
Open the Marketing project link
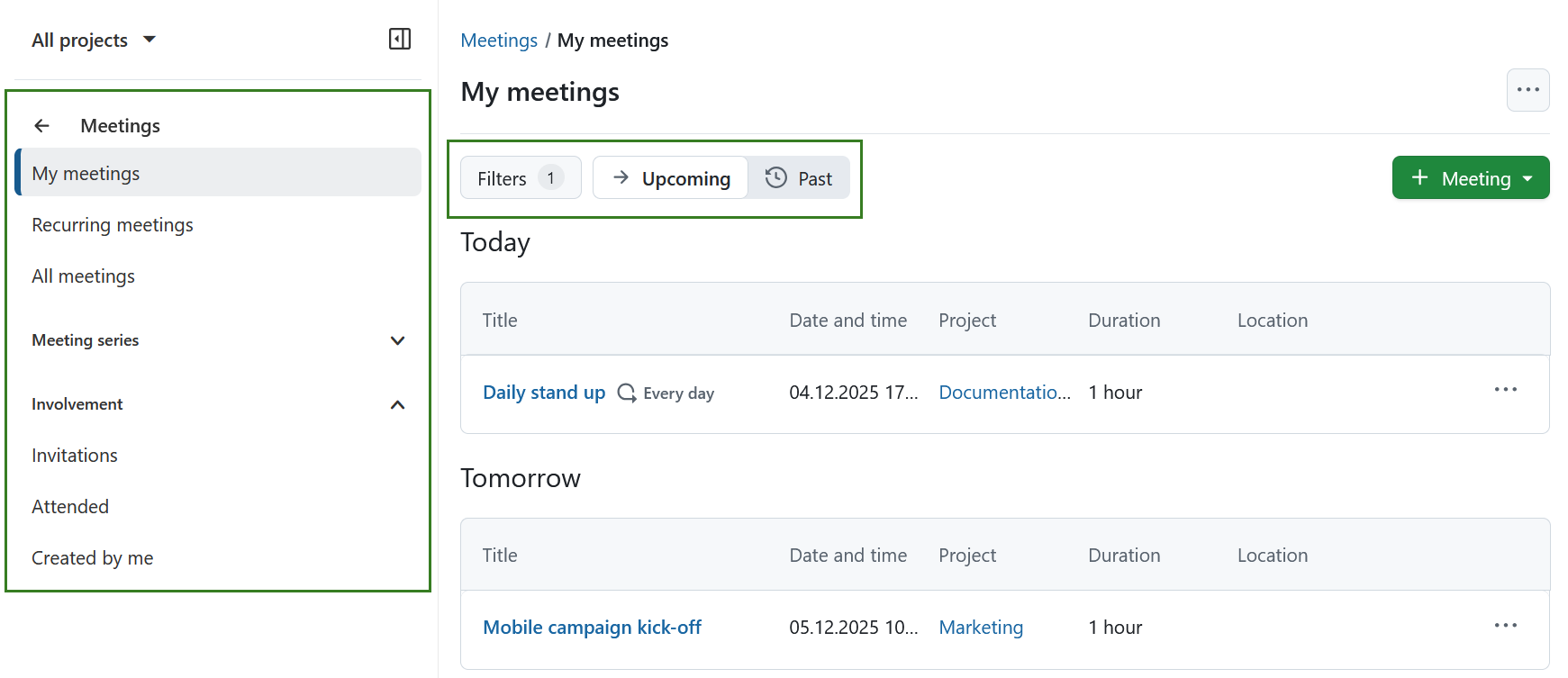[981, 628]
